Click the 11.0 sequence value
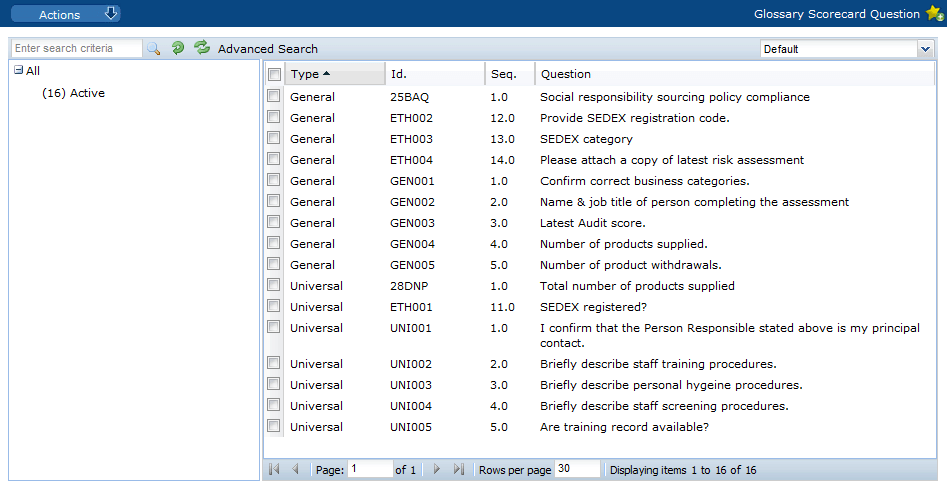 [x=502, y=307]
